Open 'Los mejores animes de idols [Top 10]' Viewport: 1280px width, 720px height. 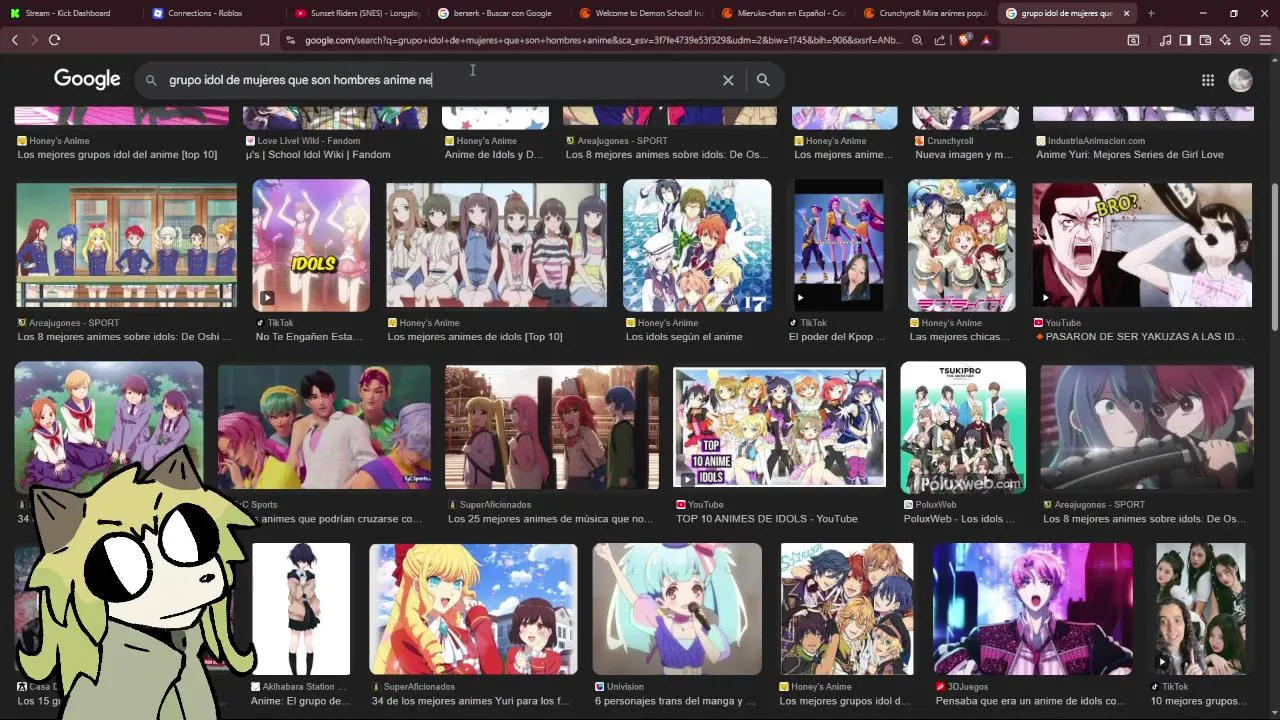coord(475,337)
